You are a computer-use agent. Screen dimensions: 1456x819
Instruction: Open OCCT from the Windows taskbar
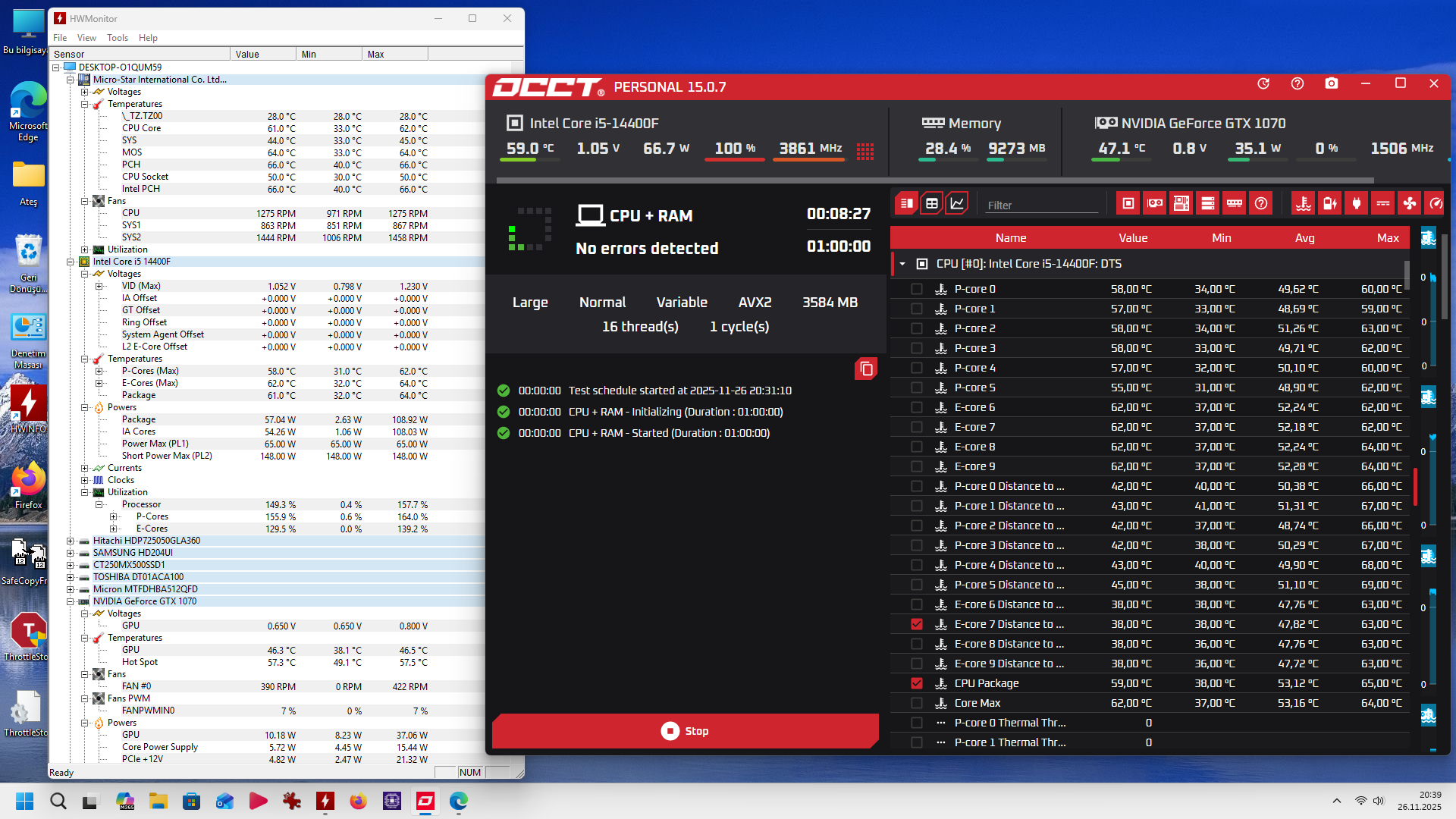pyautogui.click(x=425, y=801)
